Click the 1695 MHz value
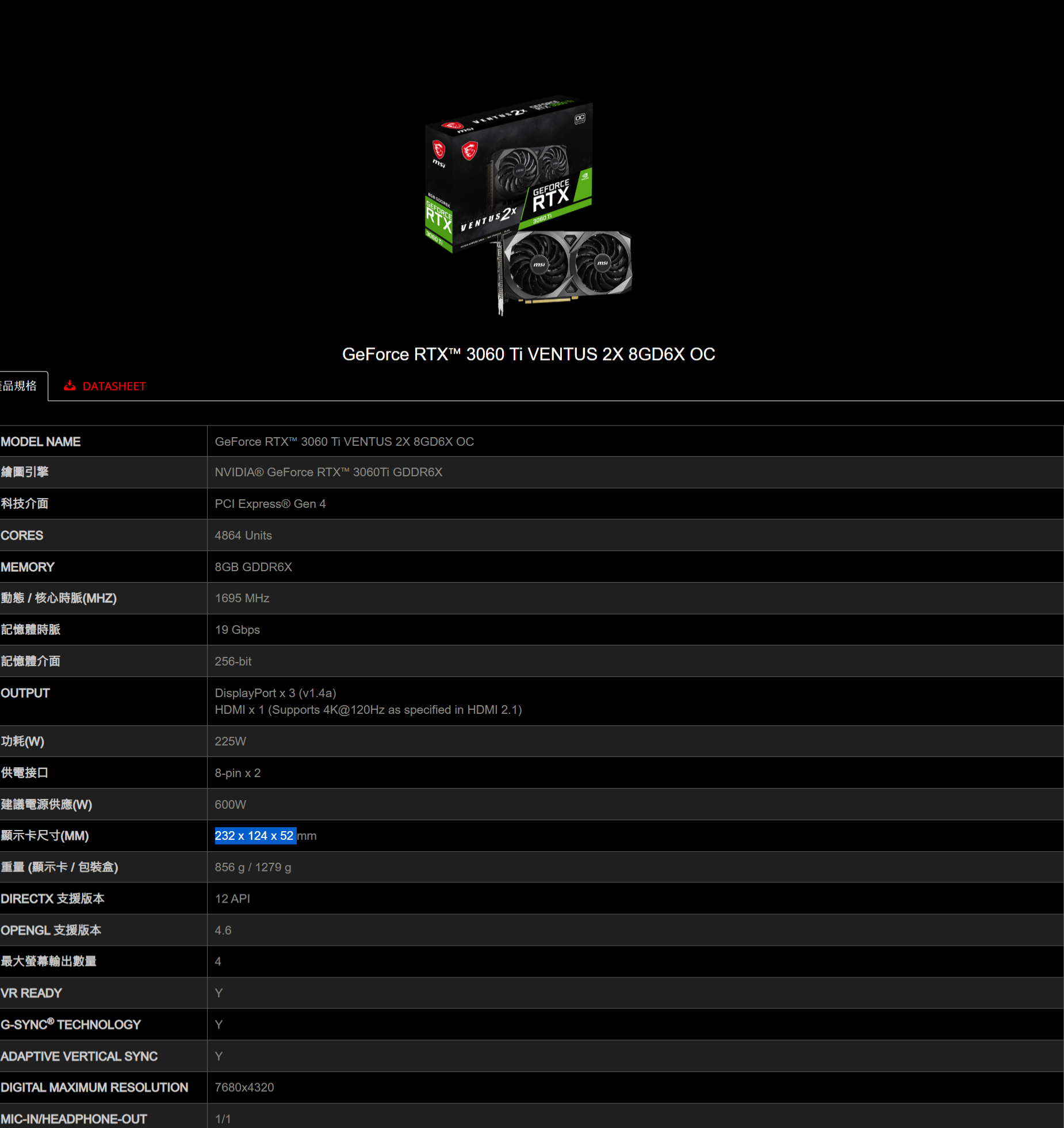 tap(242, 598)
